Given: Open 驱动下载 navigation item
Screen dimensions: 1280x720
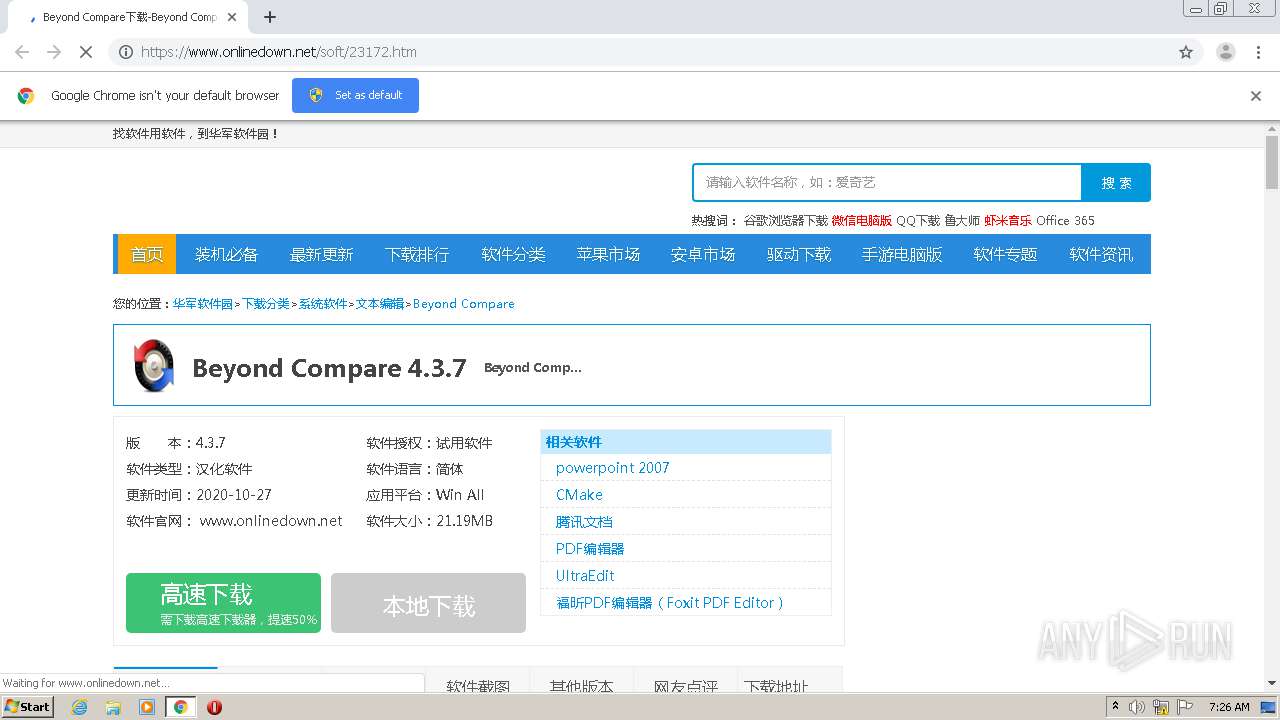Looking at the screenshot, I should coord(799,254).
